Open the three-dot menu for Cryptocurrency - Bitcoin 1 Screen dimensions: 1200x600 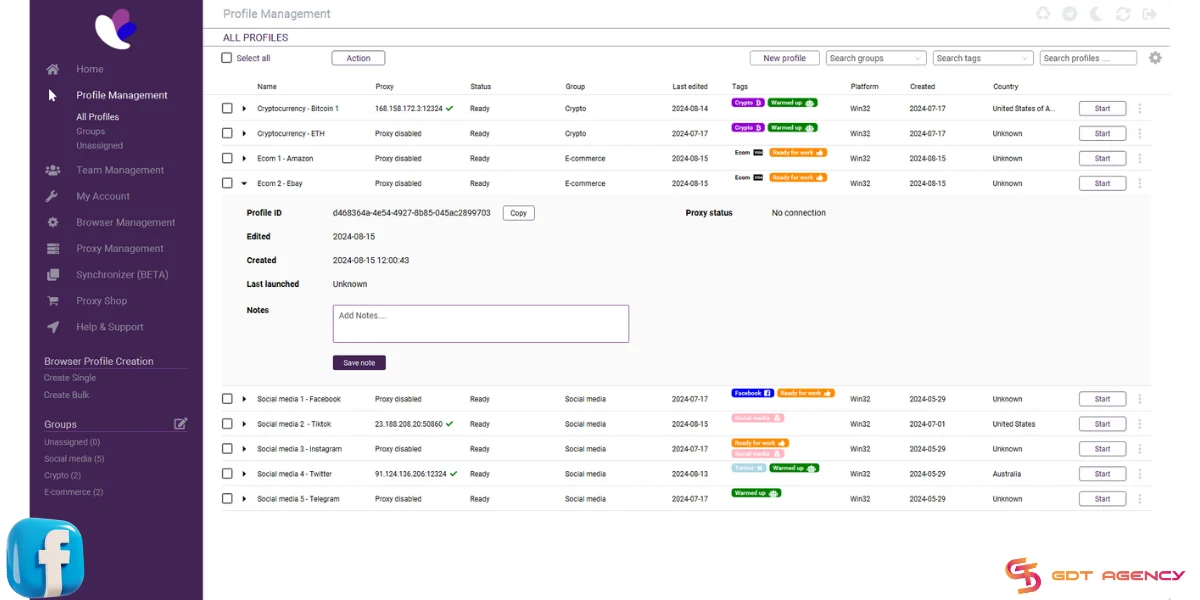1140,109
